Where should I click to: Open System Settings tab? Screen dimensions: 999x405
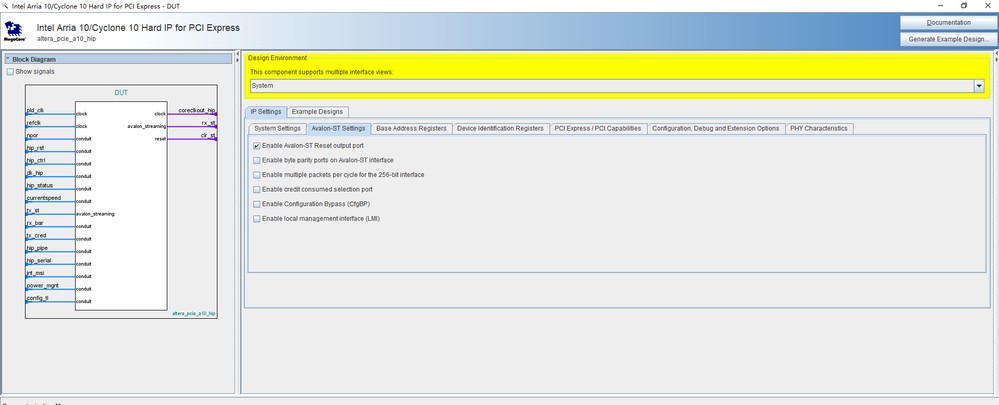click(277, 129)
